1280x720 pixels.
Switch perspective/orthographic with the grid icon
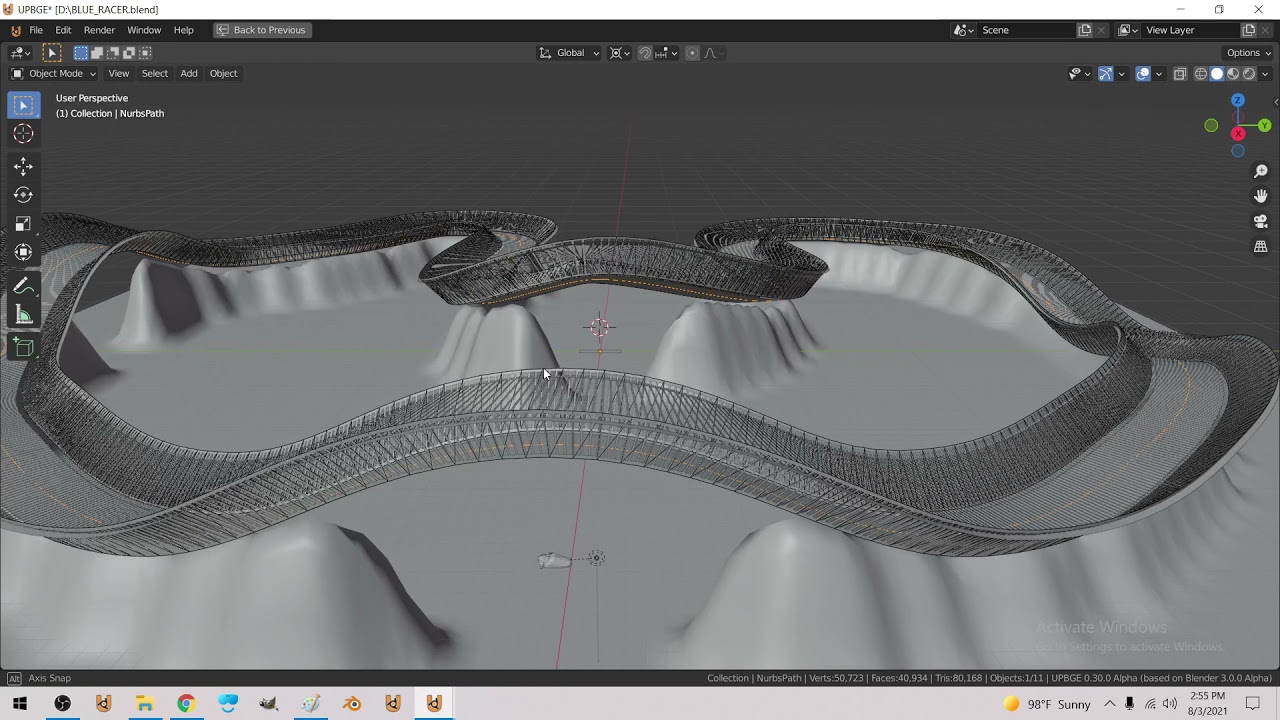(1261, 246)
